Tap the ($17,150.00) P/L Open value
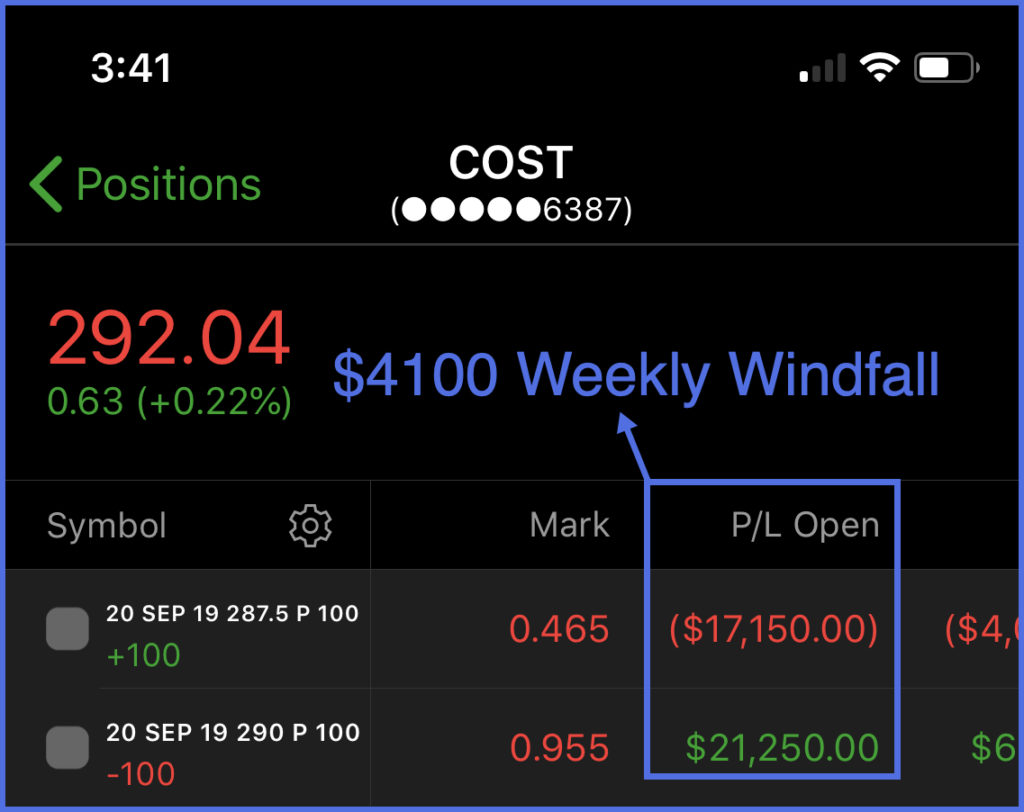 coord(773,629)
